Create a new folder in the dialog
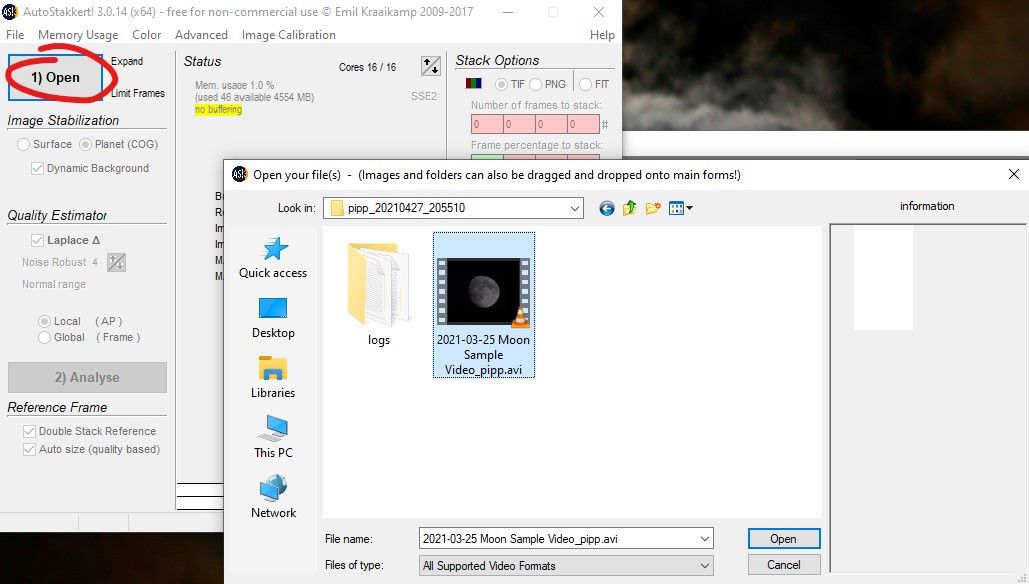Viewport: 1029px width, 584px height. point(653,209)
